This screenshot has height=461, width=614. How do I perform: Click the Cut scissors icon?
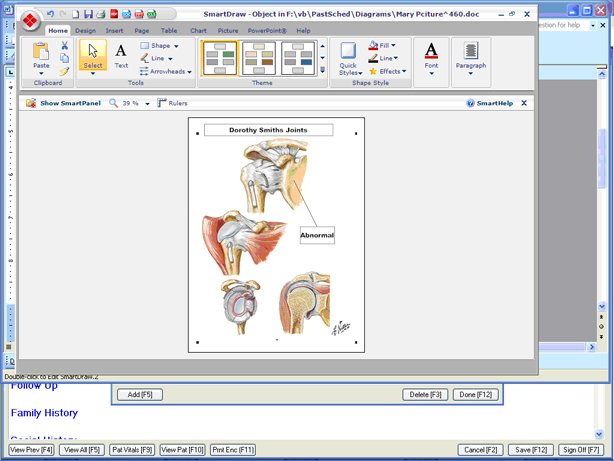coord(65,45)
